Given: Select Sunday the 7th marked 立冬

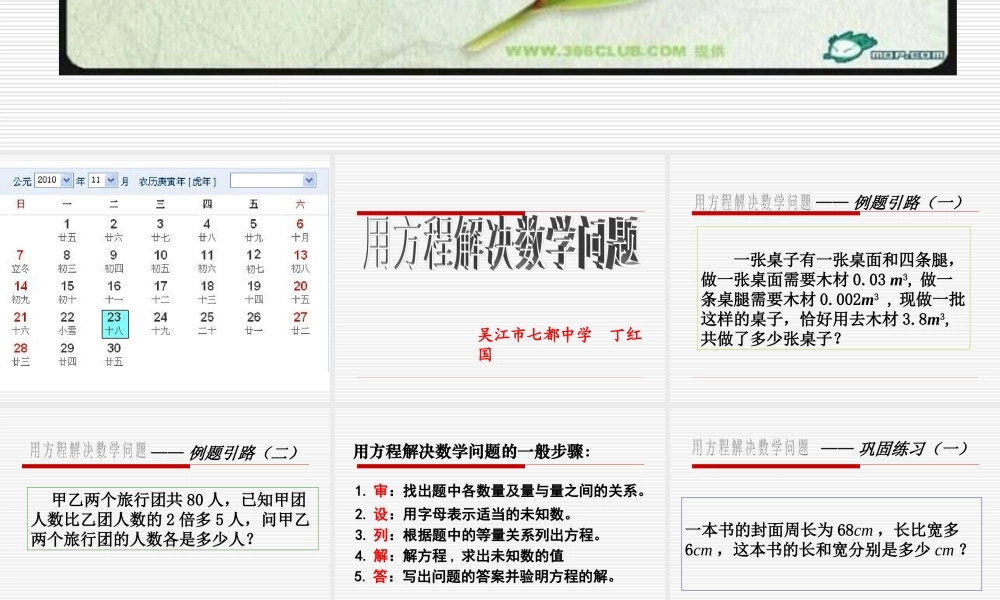Looking at the screenshot, I should click(x=20, y=261).
